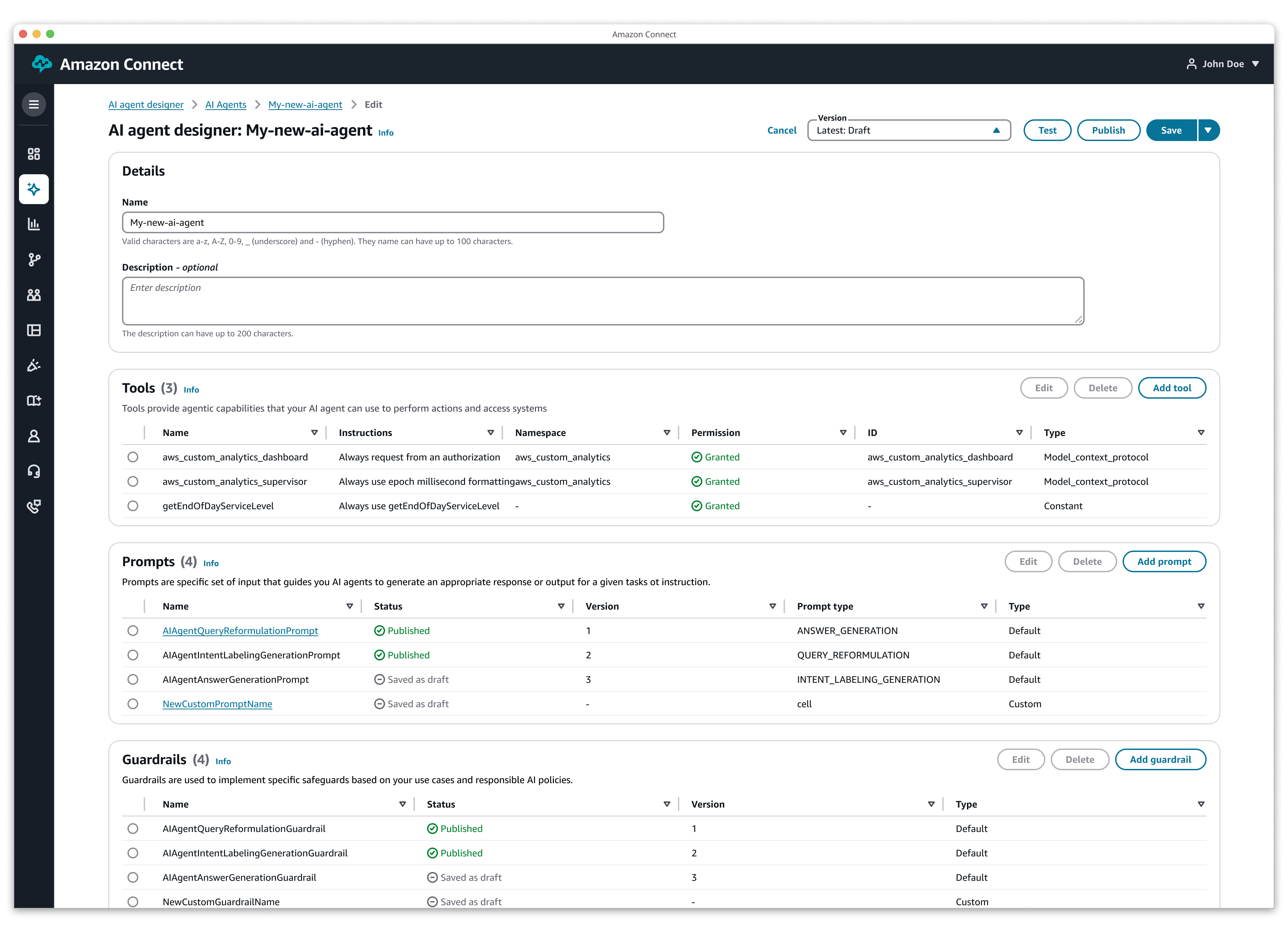
Task: Sort Tools table by Permission column arrow
Action: 843,433
